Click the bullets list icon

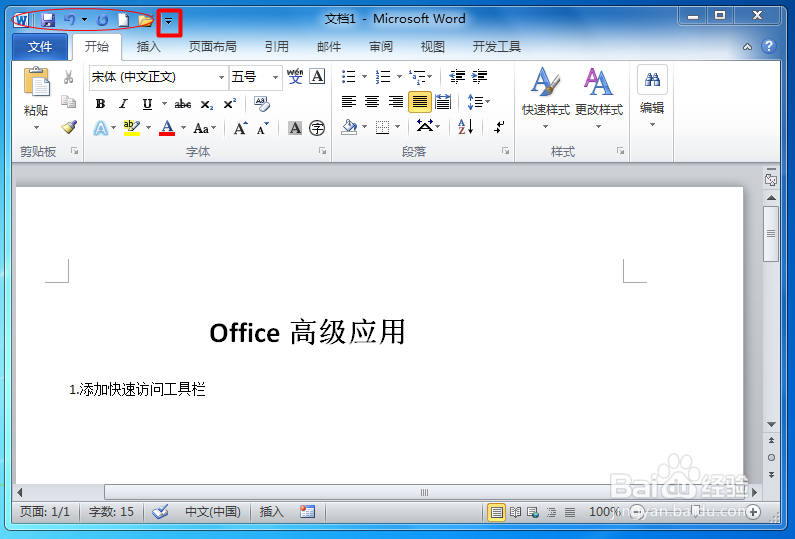point(349,77)
